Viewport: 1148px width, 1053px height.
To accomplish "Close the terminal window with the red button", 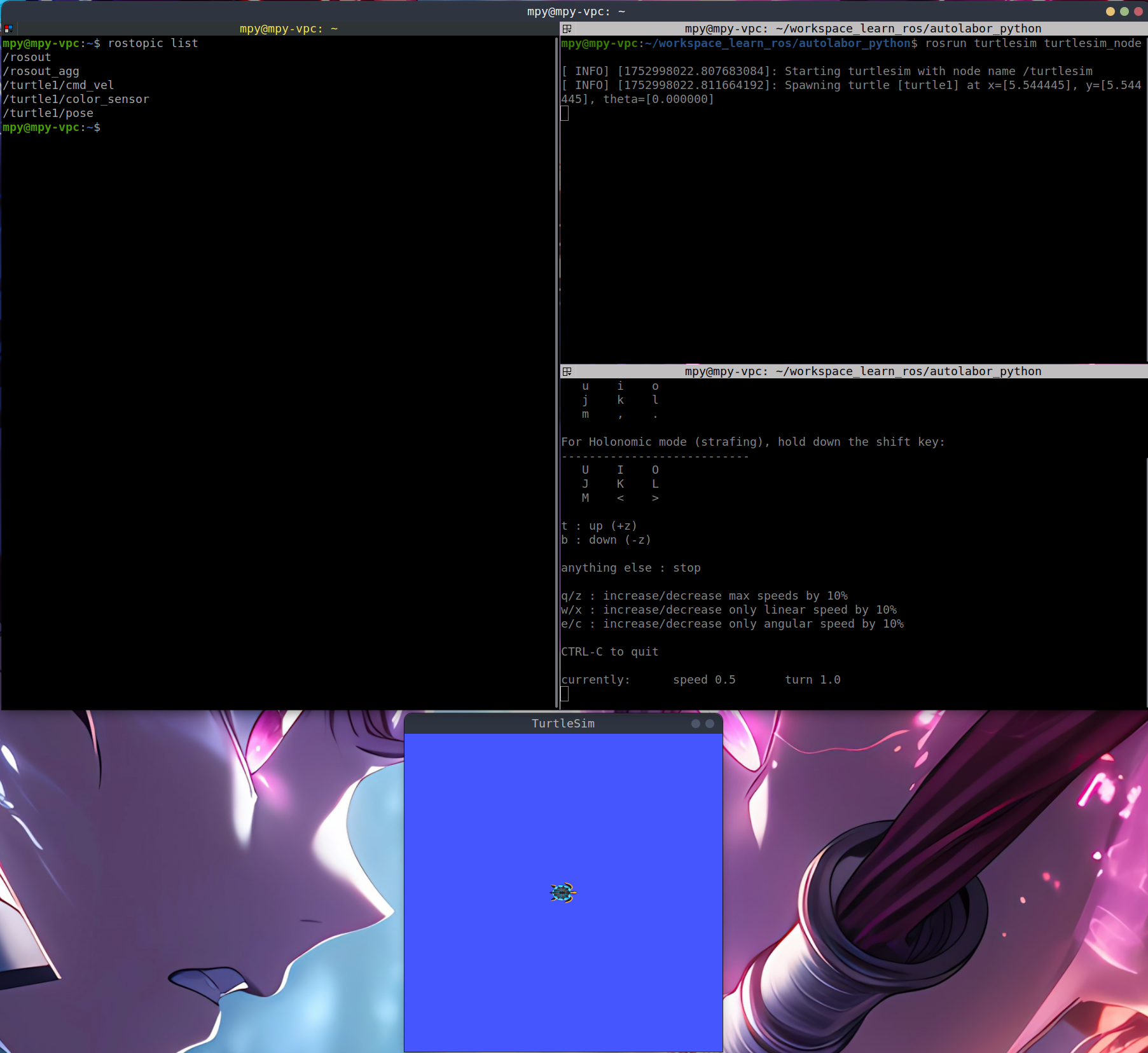I will coord(1138,11).
